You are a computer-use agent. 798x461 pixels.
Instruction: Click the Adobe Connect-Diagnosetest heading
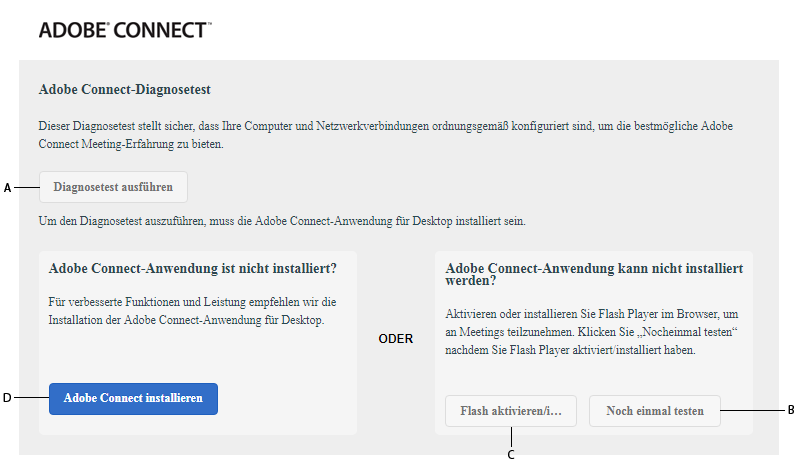(124, 90)
